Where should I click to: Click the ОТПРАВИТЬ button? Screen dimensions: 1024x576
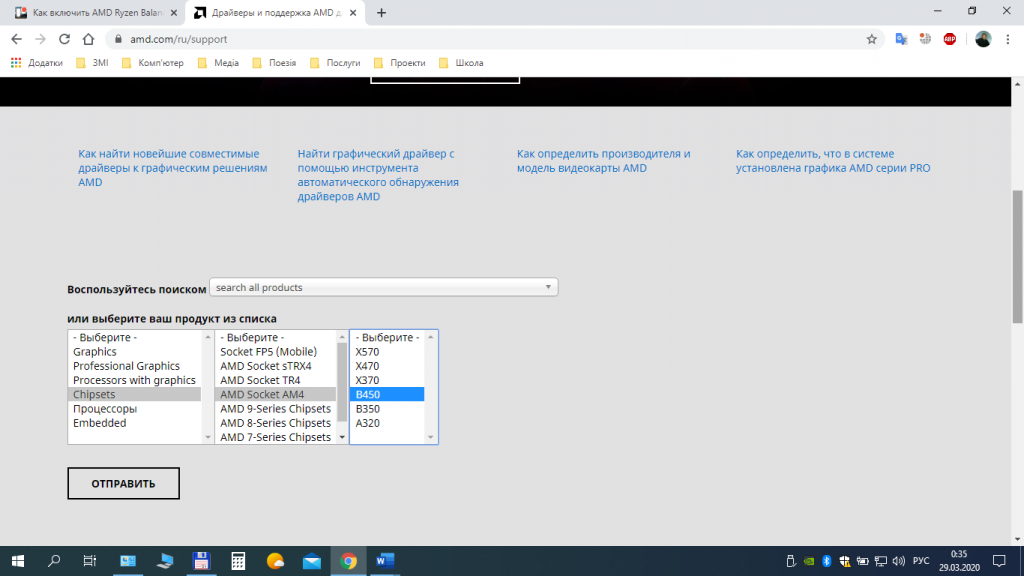123,483
